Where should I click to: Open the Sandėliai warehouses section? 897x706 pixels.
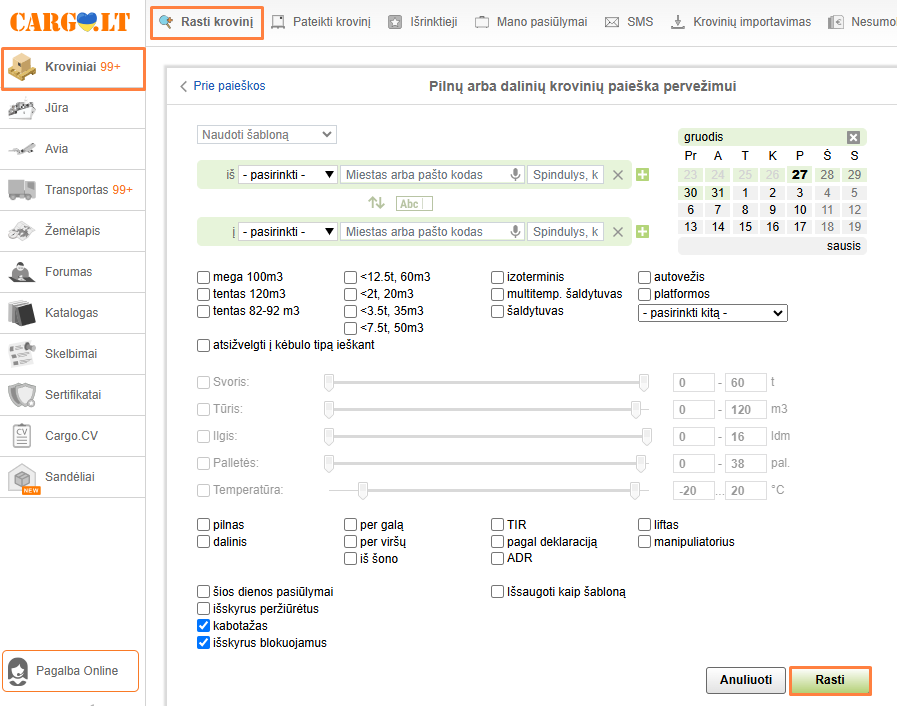click(72, 477)
